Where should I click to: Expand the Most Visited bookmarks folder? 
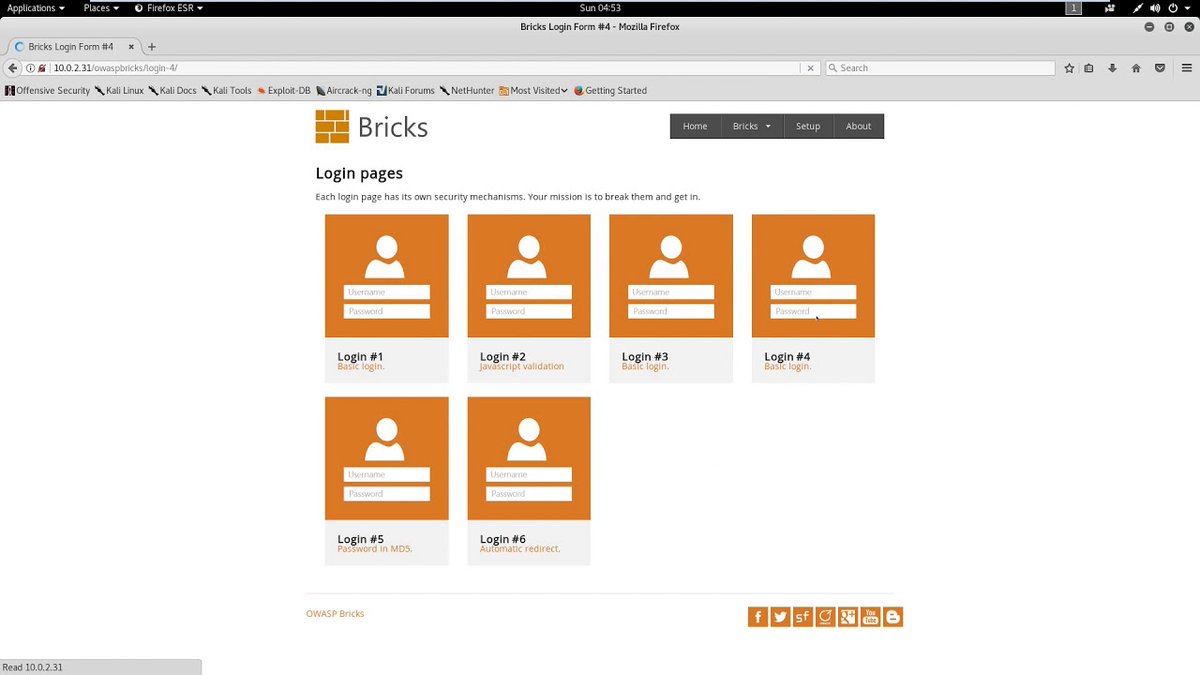click(533, 90)
